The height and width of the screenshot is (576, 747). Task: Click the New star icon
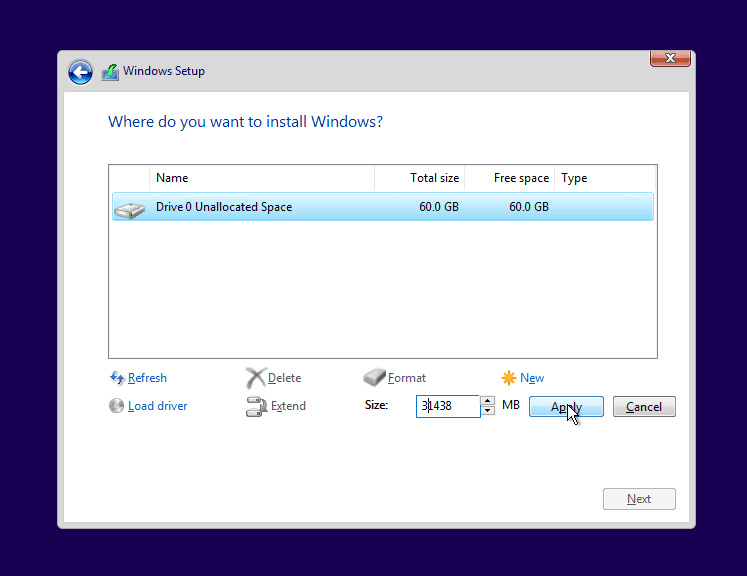pyautogui.click(x=508, y=378)
